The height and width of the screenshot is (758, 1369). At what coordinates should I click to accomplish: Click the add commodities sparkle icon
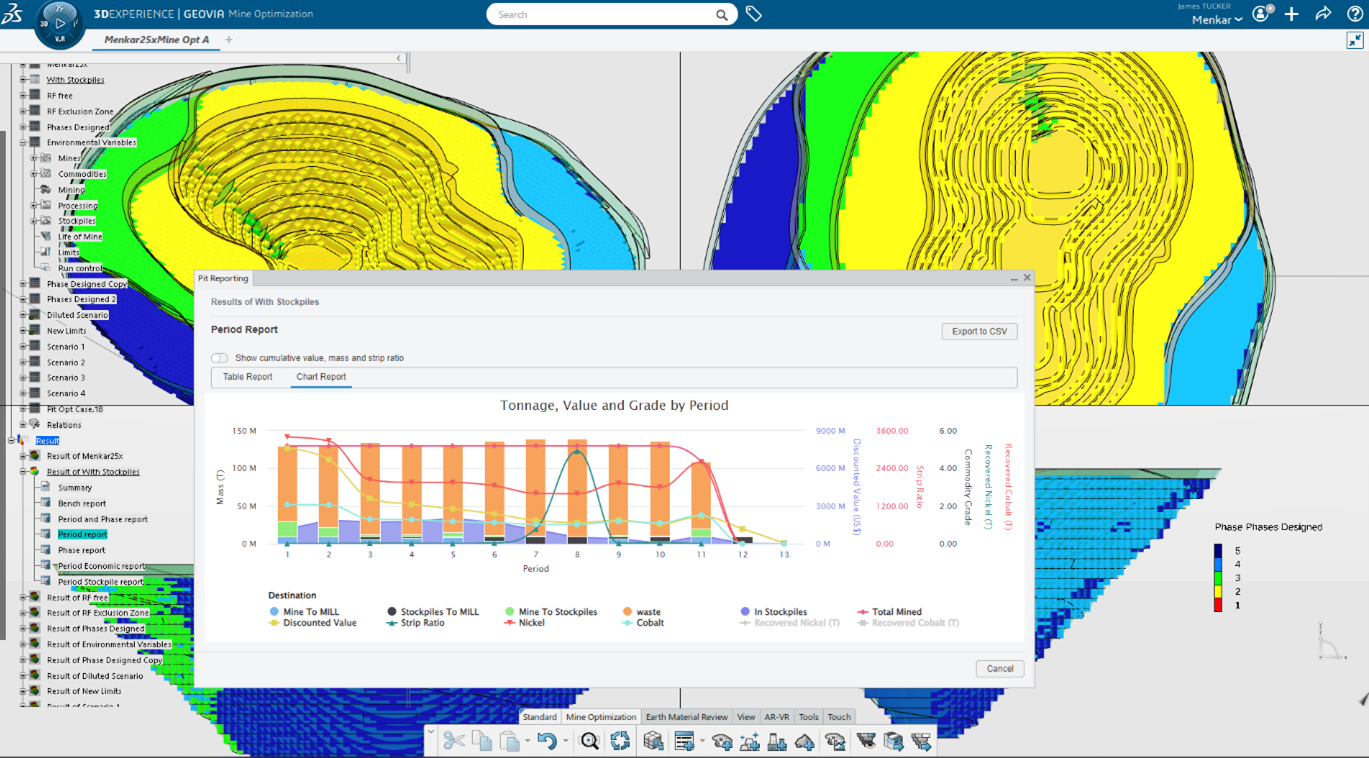(750, 741)
